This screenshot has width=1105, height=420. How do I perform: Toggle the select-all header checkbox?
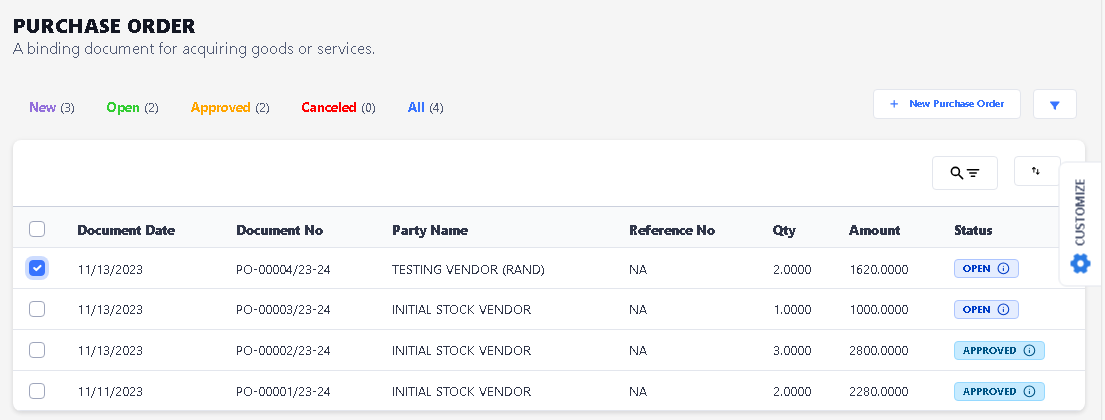38,230
